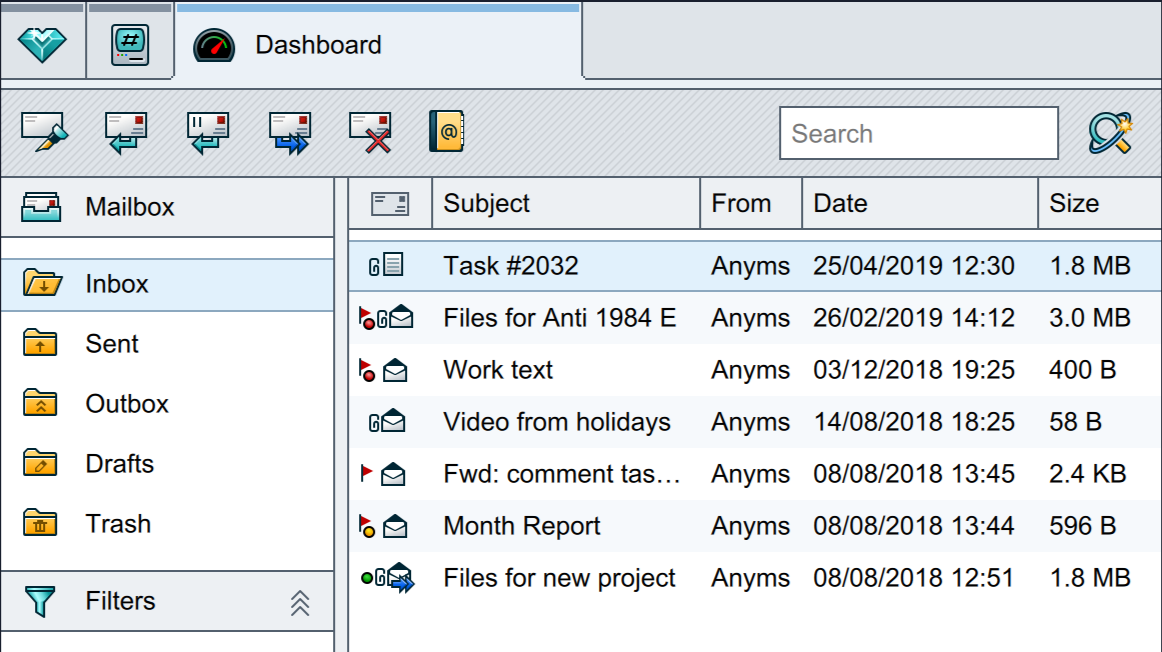Sort messages by Date column header
Screen dimensions: 1162x652
(x=840, y=204)
